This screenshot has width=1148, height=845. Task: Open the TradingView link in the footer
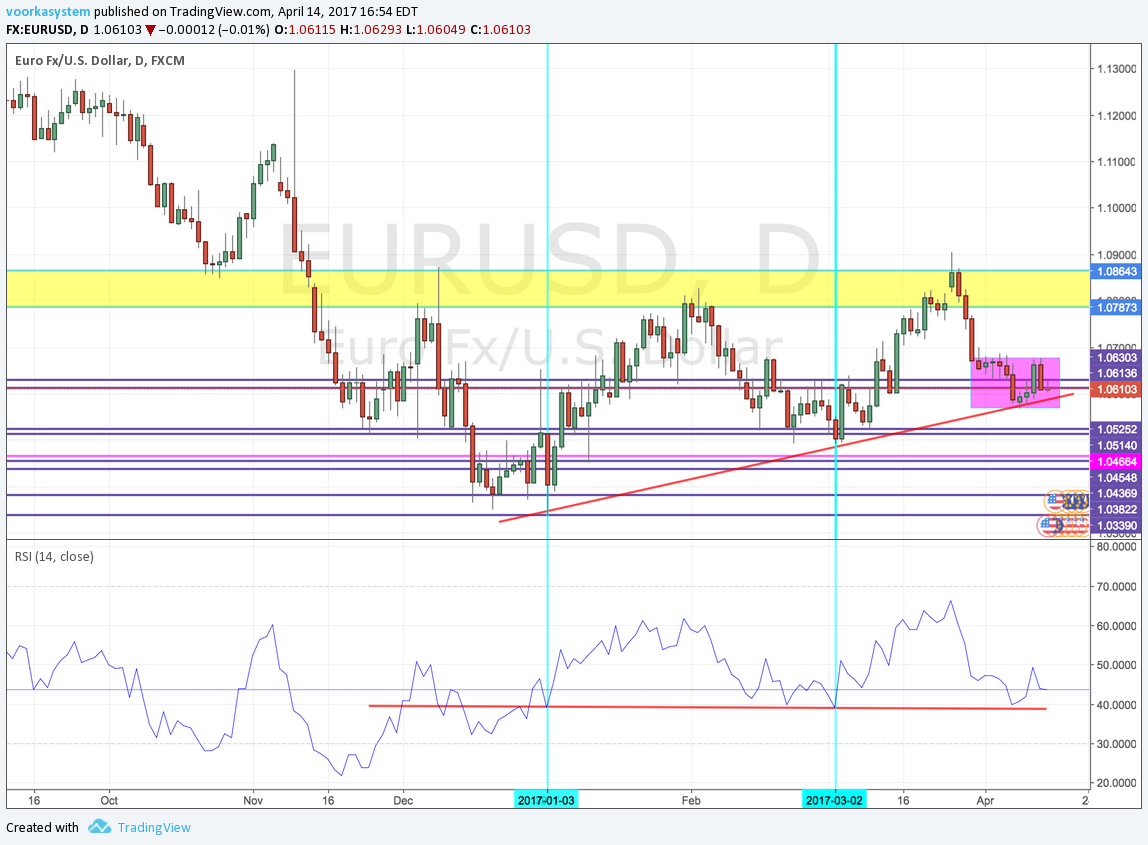coord(154,827)
